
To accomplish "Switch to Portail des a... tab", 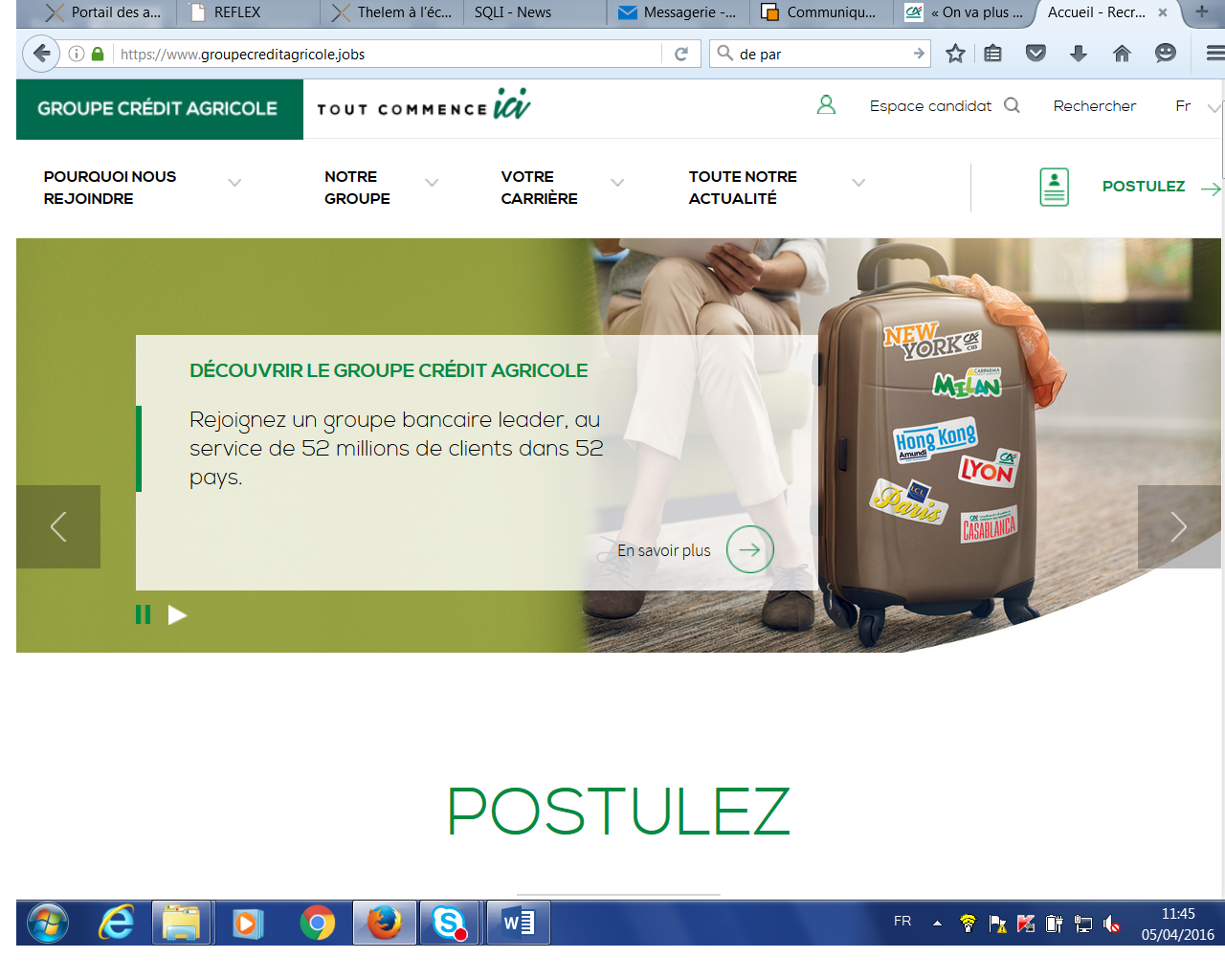I will tap(103, 12).
